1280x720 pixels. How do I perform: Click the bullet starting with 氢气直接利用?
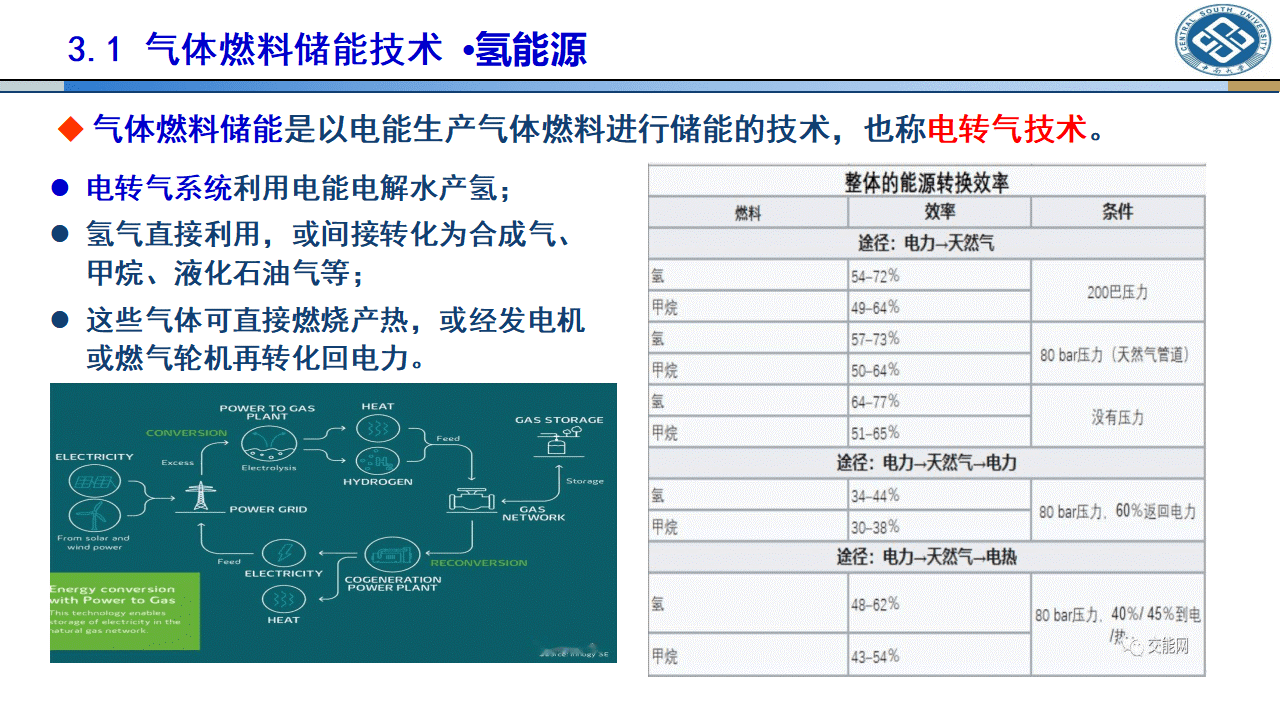(x=329, y=254)
